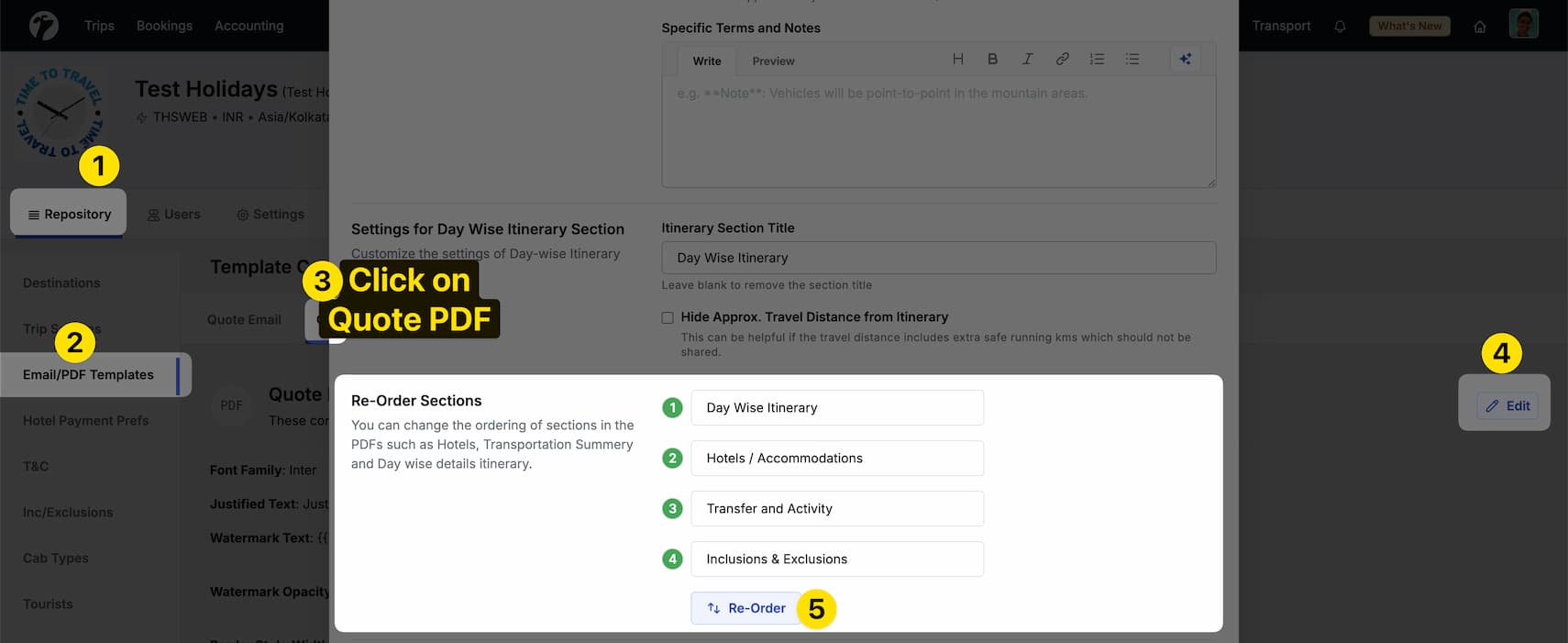1568x643 pixels.
Task: Open the What's New link
Action: [x=1409, y=26]
